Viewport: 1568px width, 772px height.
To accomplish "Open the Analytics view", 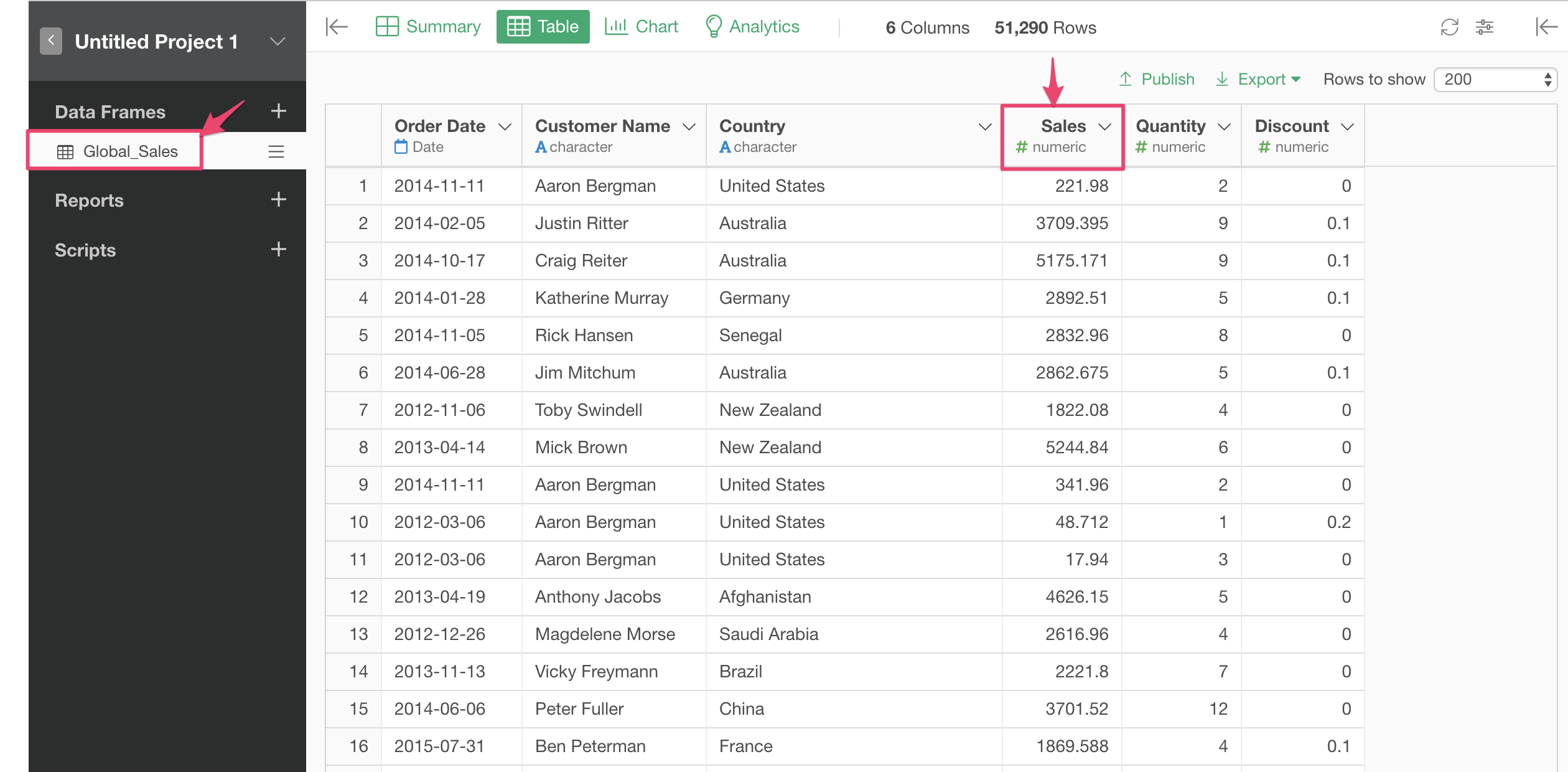I will [752, 26].
